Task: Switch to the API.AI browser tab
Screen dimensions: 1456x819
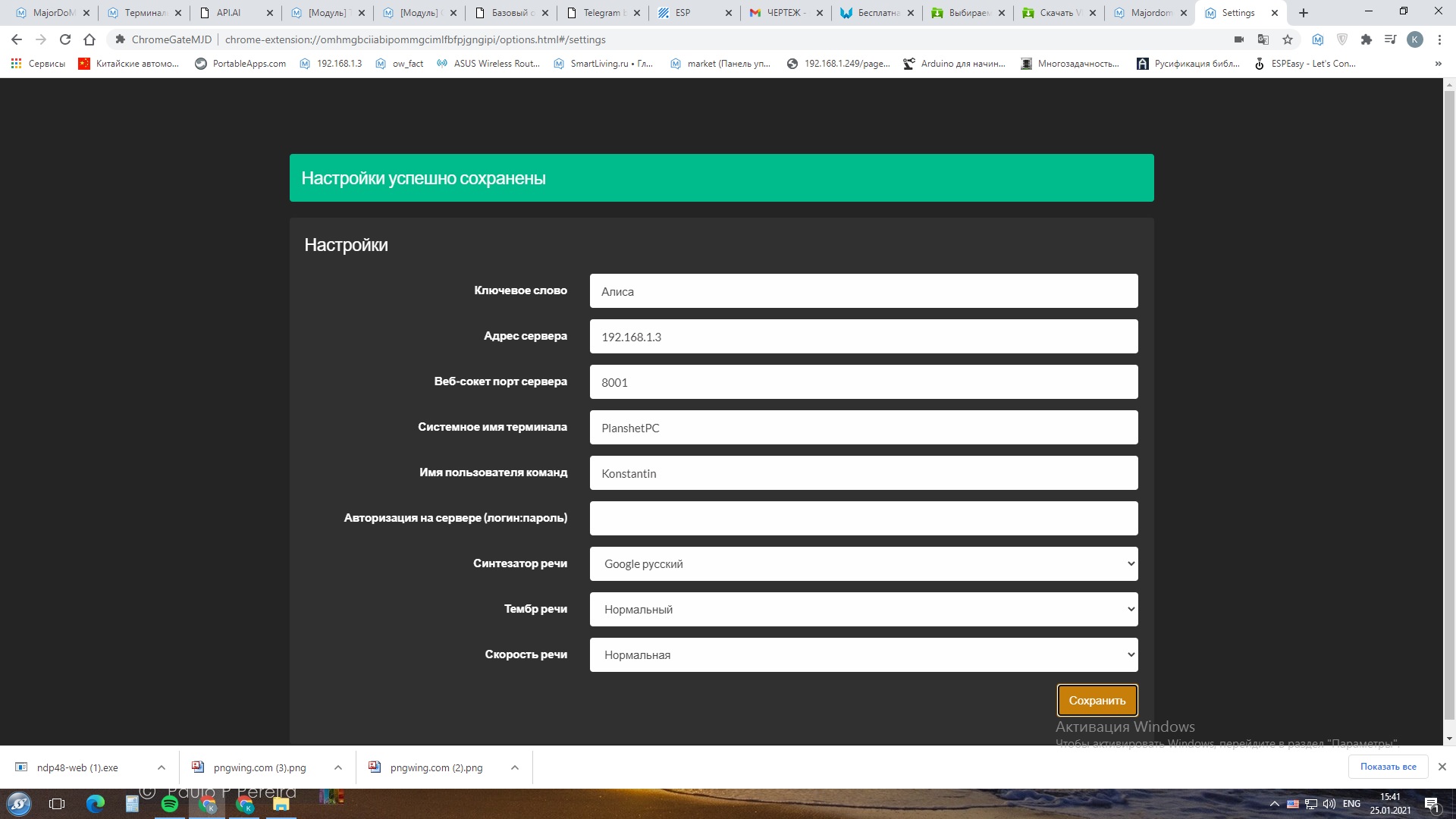Action: (x=228, y=13)
